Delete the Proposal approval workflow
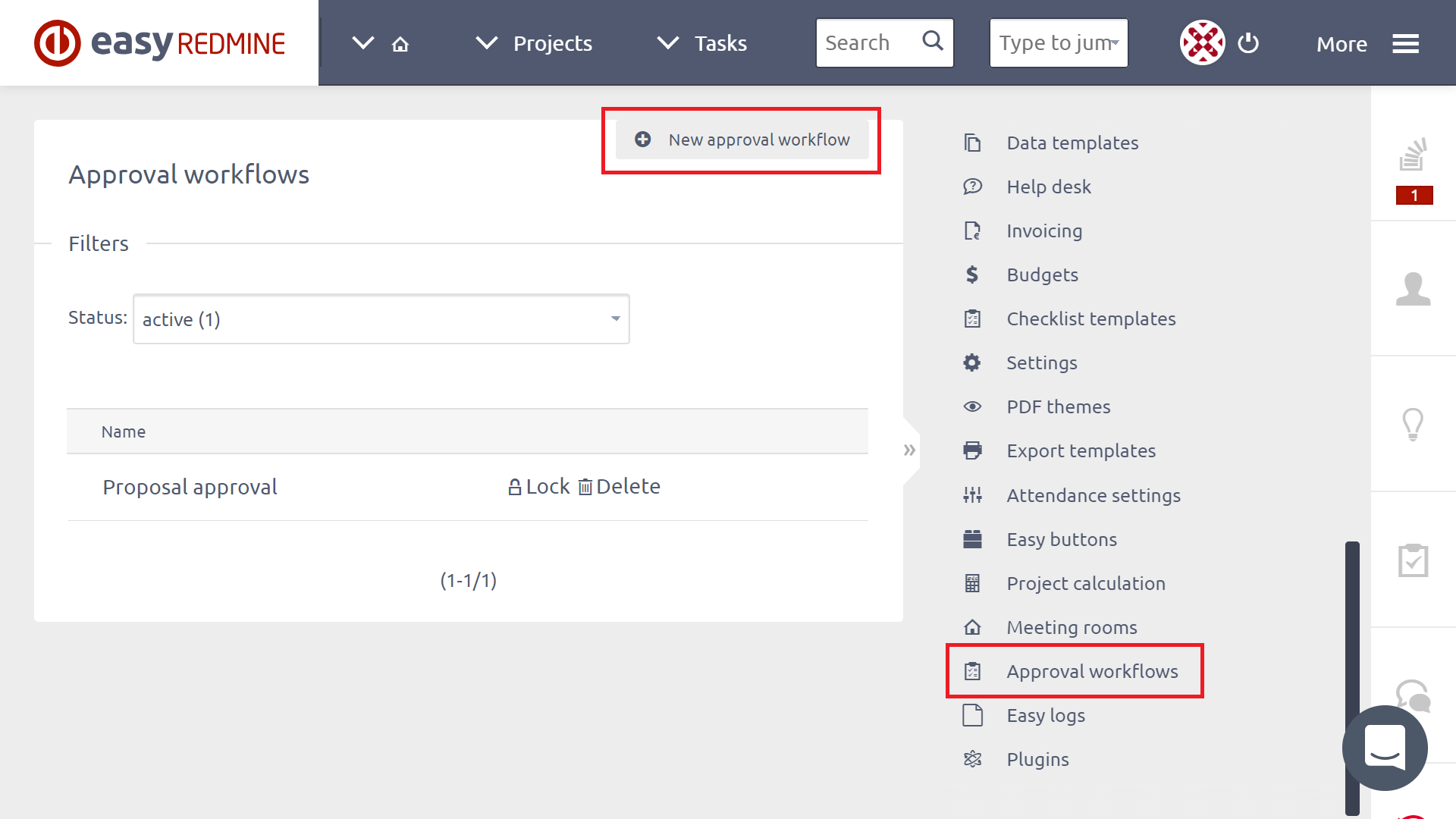This screenshot has width=1456, height=819. point(619,486)
